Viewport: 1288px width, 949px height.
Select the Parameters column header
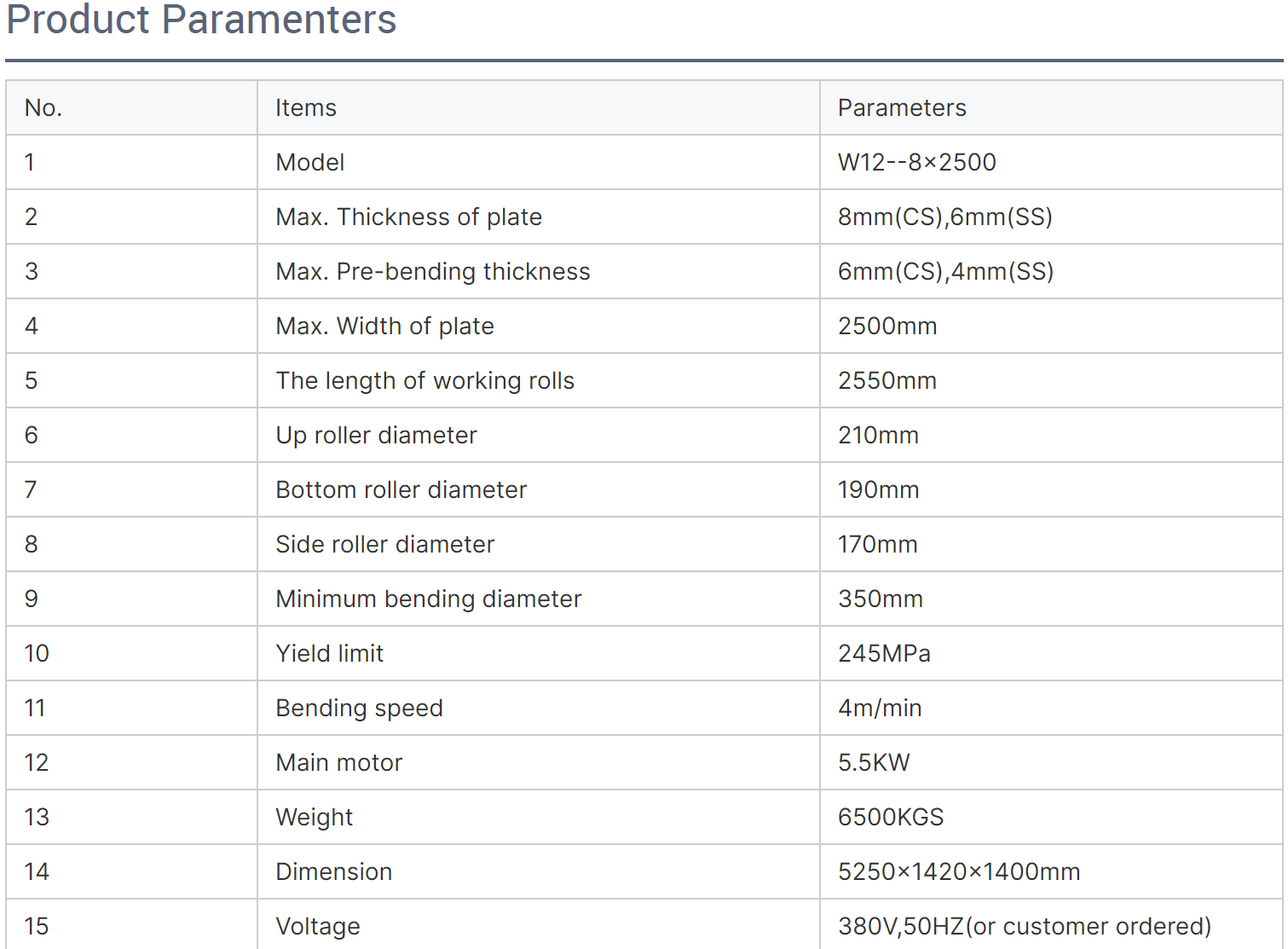(x=1051, y=107)
